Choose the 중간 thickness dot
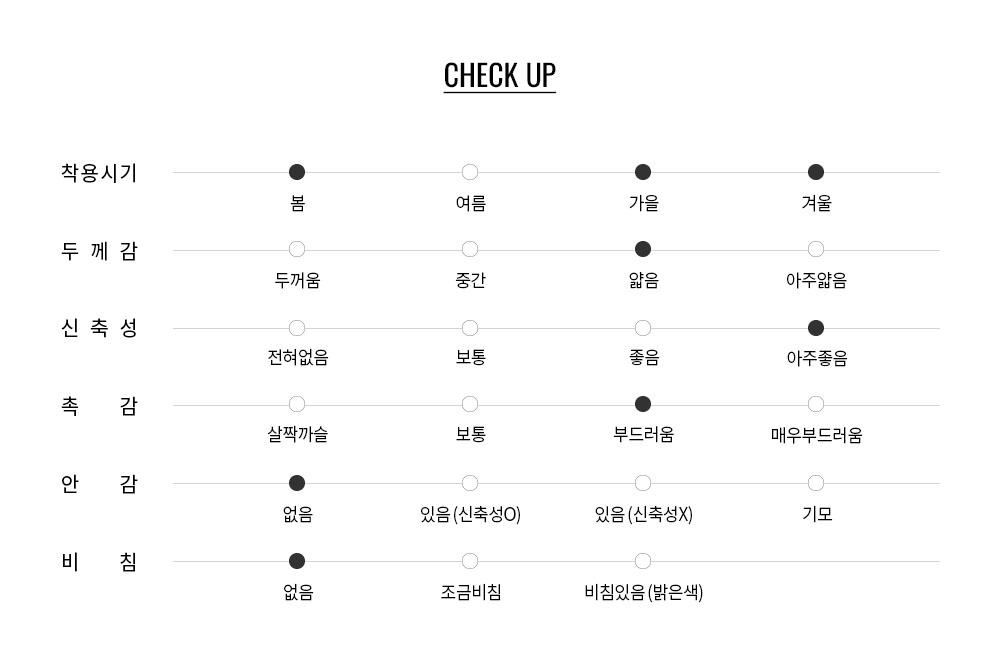Image resolution: width=1000 pixels, height=661 pixels. (x=470, y=249)
